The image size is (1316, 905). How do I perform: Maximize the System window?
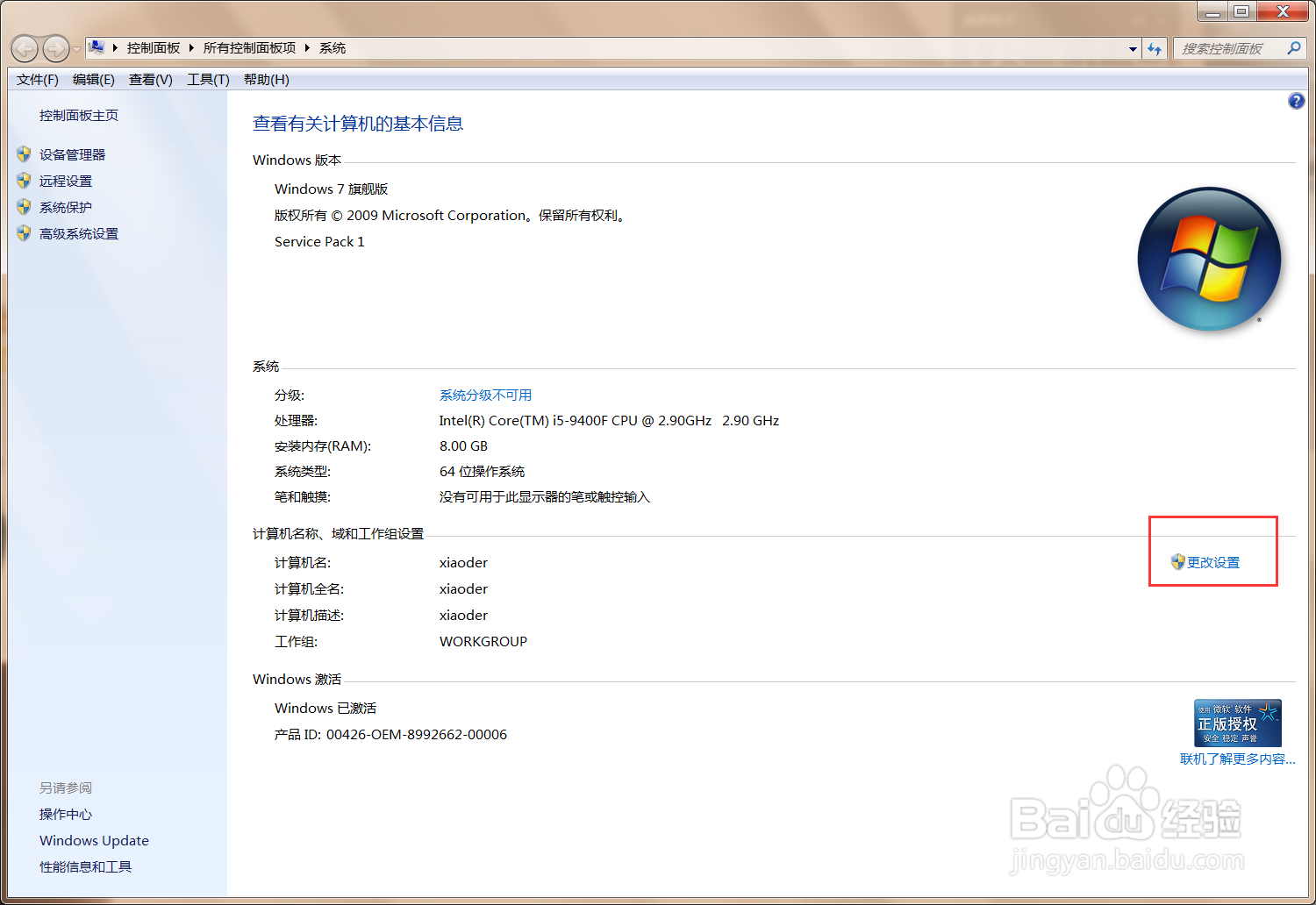pyautogui.click(x=1241, y=11)
